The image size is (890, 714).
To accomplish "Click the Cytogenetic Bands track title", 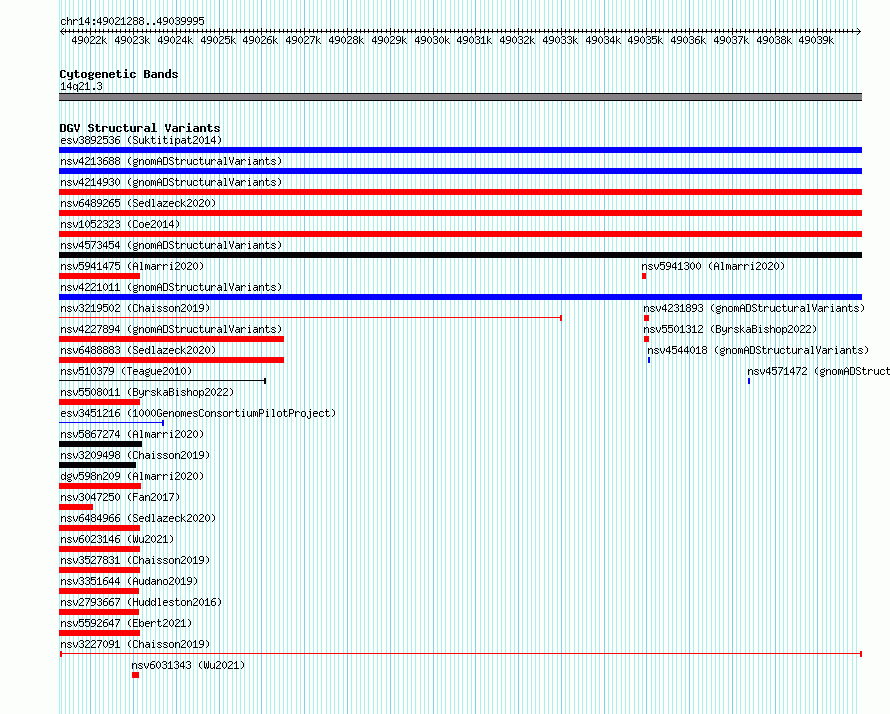I will [x=119, y=74].
